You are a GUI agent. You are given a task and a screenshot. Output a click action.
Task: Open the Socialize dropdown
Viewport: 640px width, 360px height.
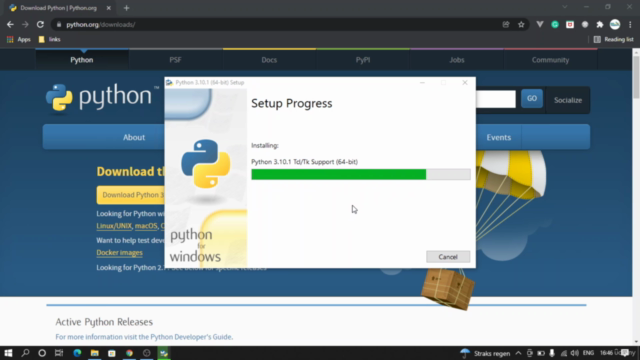click(x=568, y=100)
